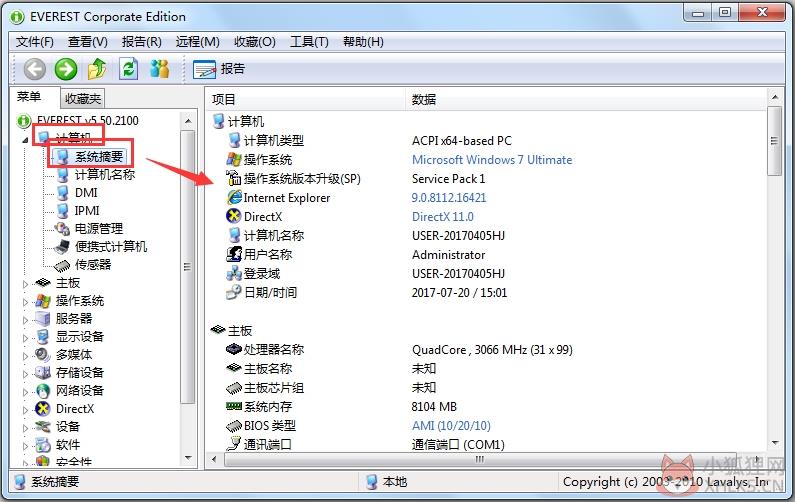Image resolution: width=795 pixels, height=502 pixels.
Task: Click the green Forward arrow icon
Action: pyautogui.click(x=66, y=69)
